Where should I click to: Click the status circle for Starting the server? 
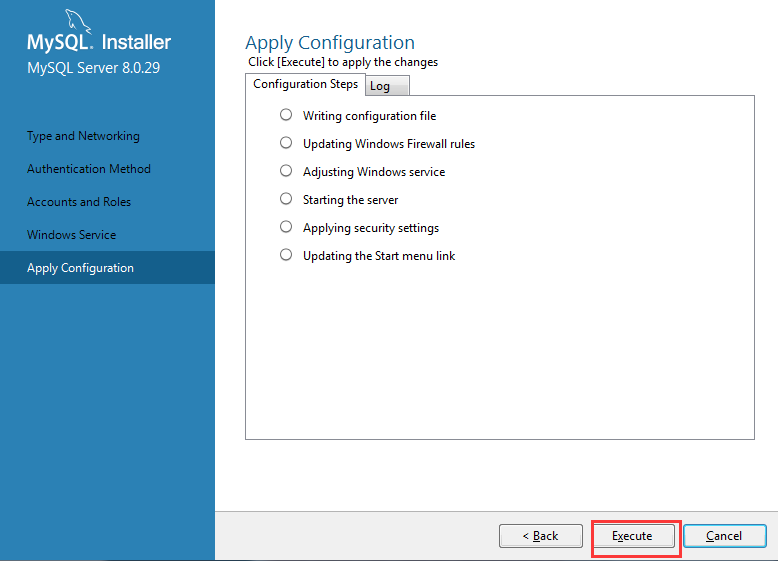[x=286, y=199]
